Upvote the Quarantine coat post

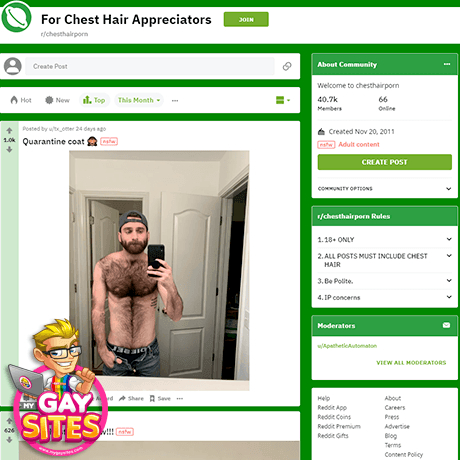[x=9, y=131]
